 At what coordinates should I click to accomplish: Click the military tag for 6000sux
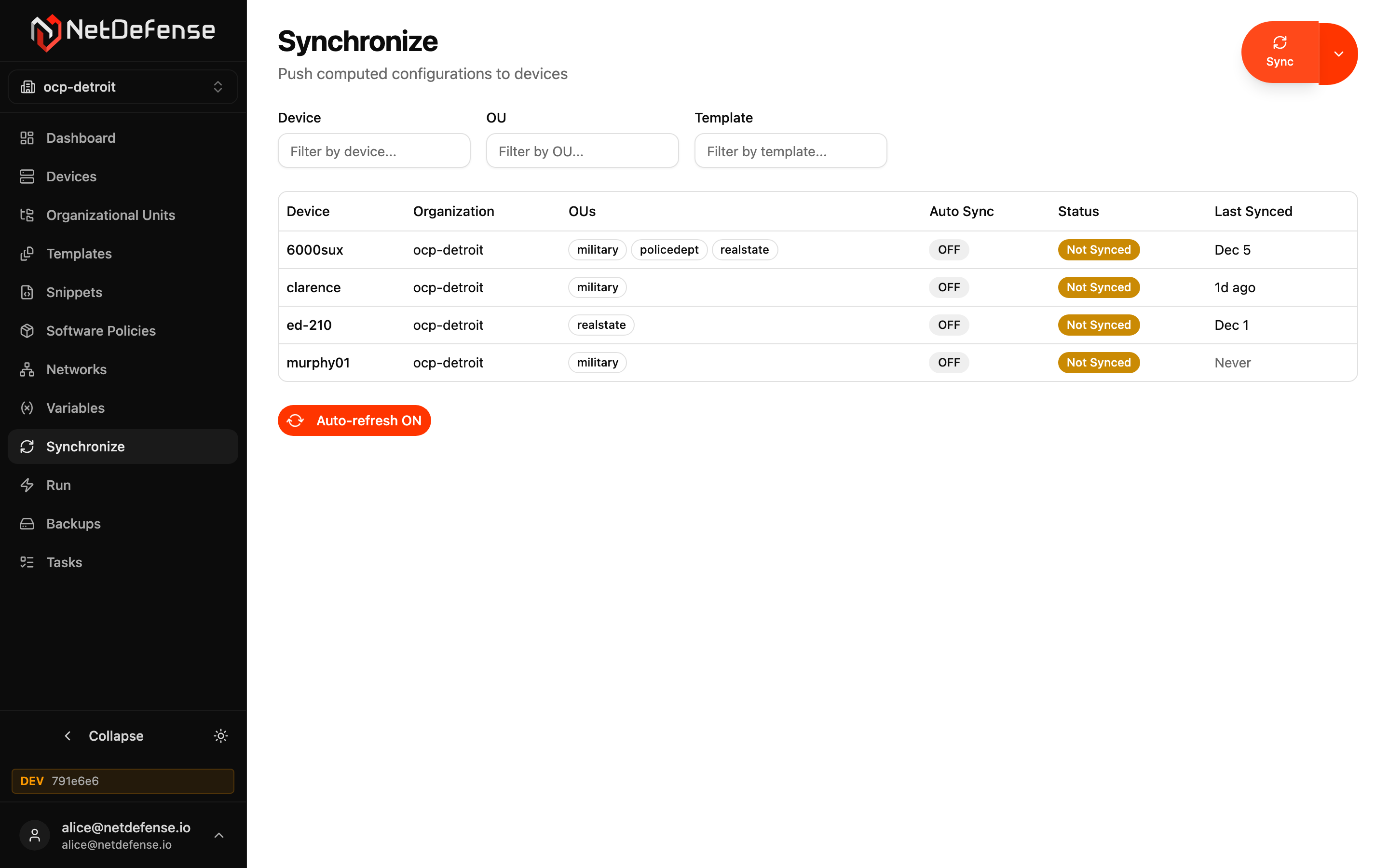[x=598, y=250]
